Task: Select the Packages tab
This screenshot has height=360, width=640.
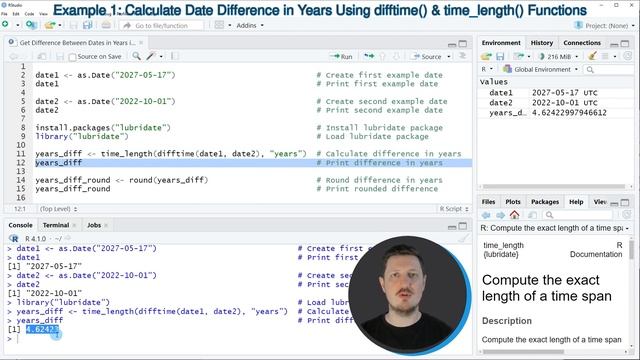Action: tap(545, 202)
